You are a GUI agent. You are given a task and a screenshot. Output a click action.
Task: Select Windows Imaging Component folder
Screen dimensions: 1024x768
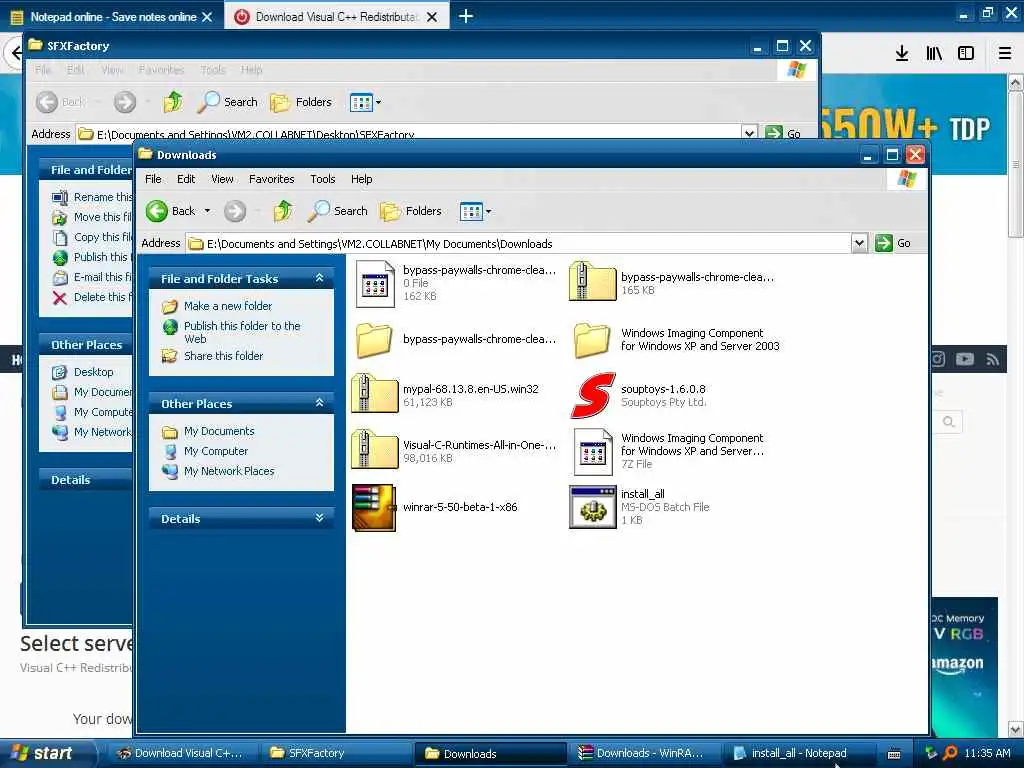[592, 340]
